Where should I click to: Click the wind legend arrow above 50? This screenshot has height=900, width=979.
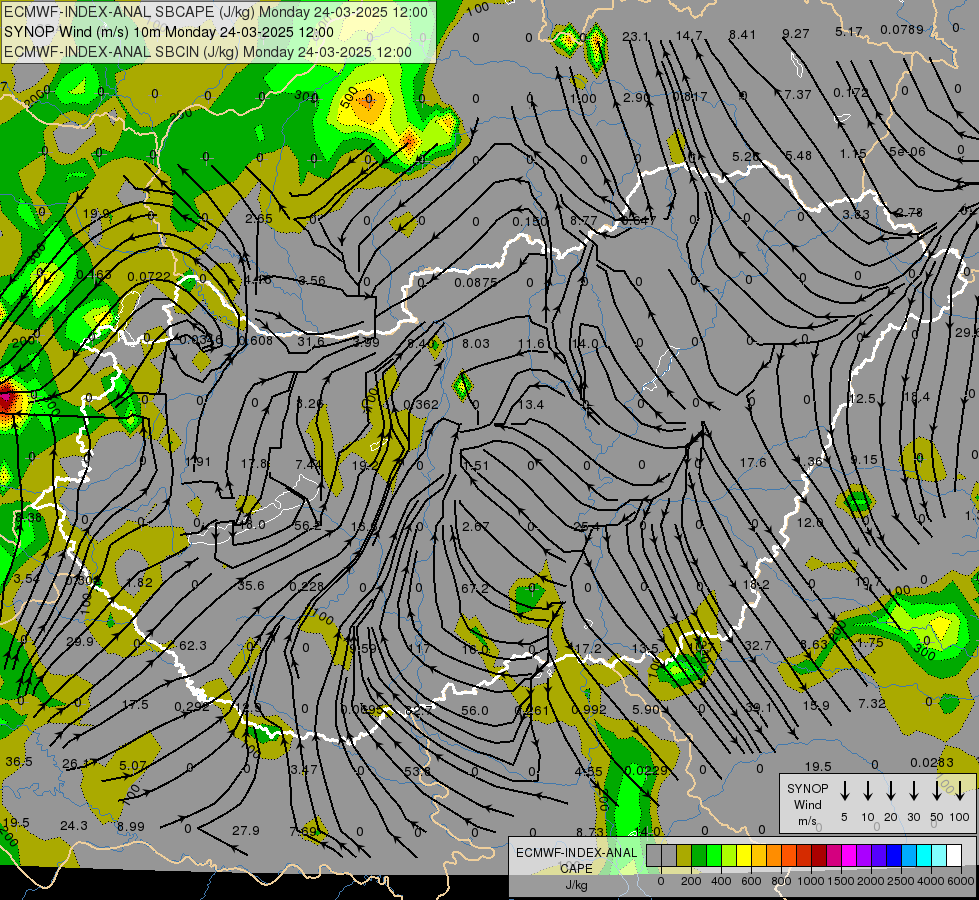pos(937,790)
